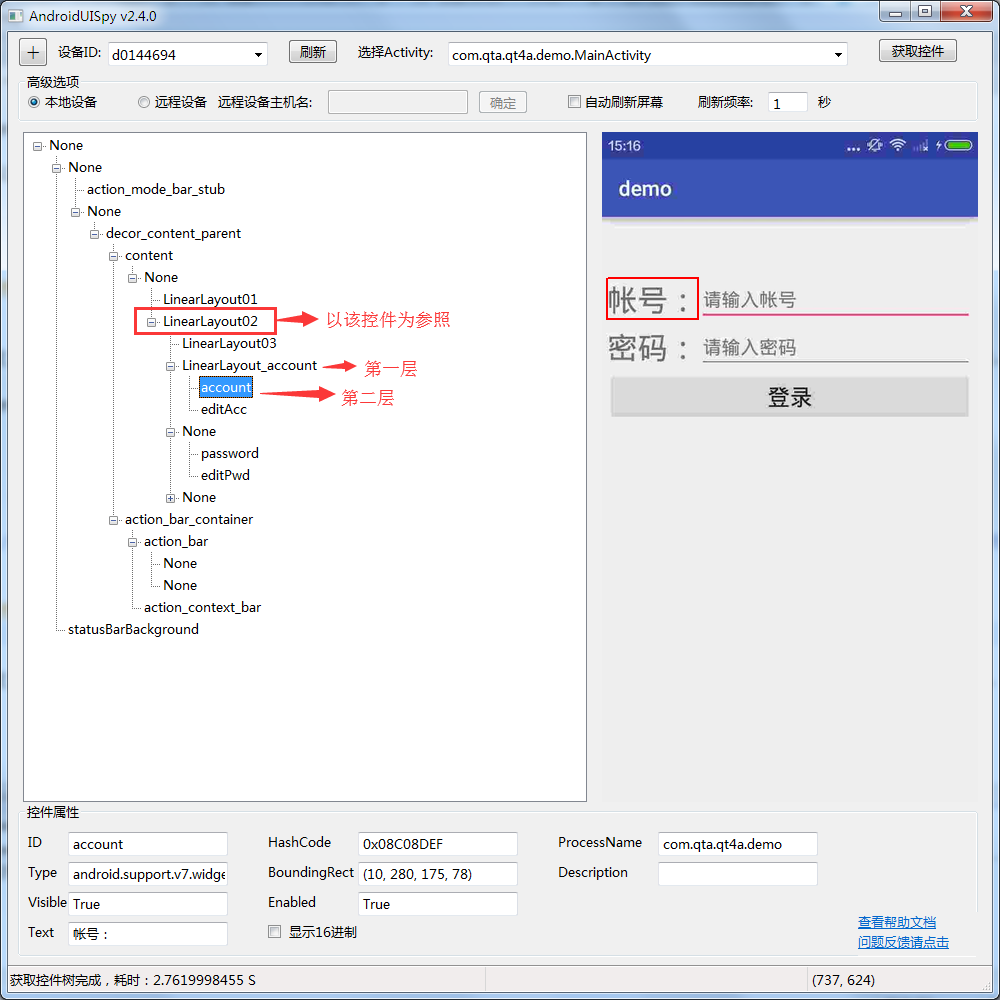Viewport: 1000px width, 1000px height.
Task: Select action_mode_bar_stub in the tree
Action: [156, 189]
